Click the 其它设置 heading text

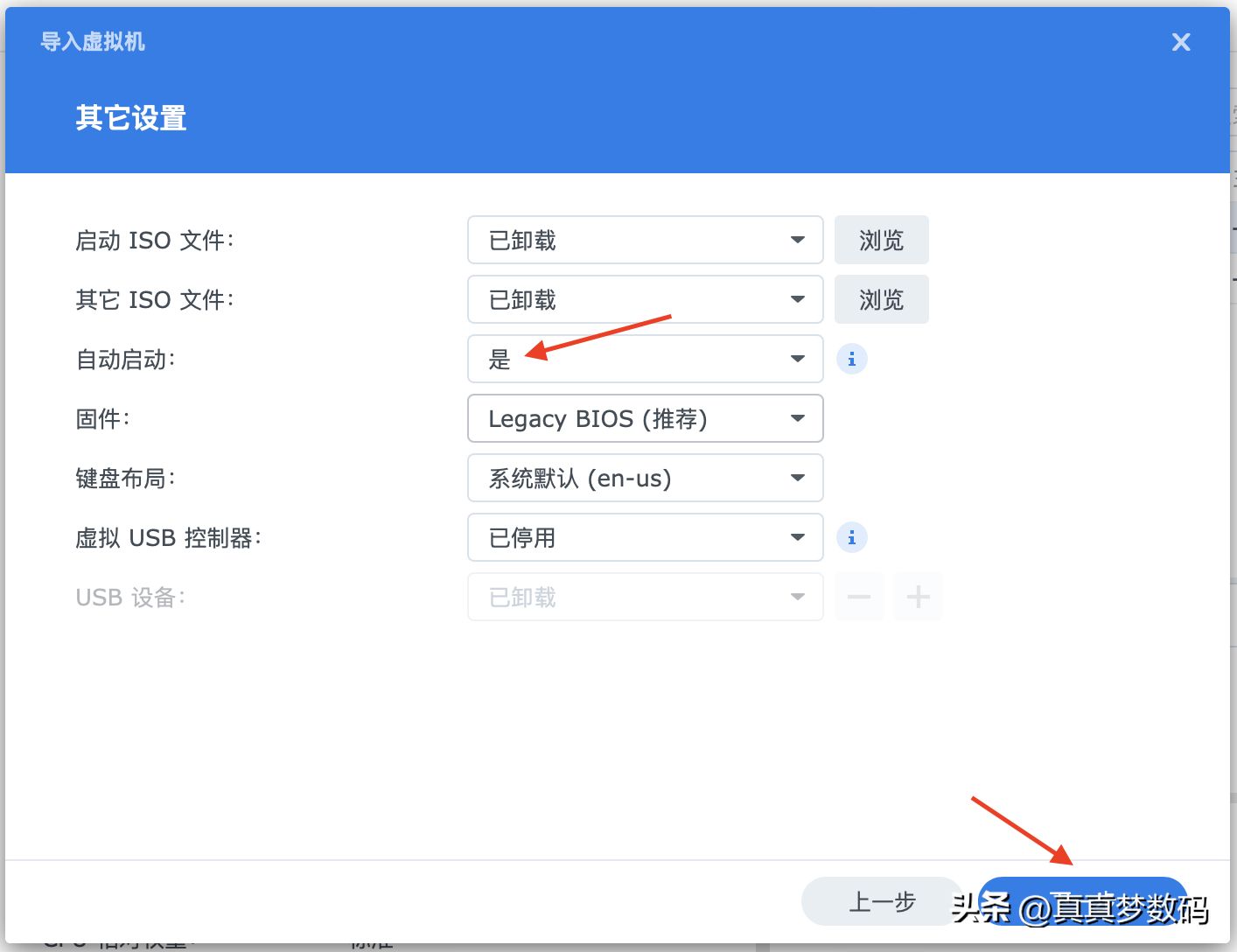(131, 118)
